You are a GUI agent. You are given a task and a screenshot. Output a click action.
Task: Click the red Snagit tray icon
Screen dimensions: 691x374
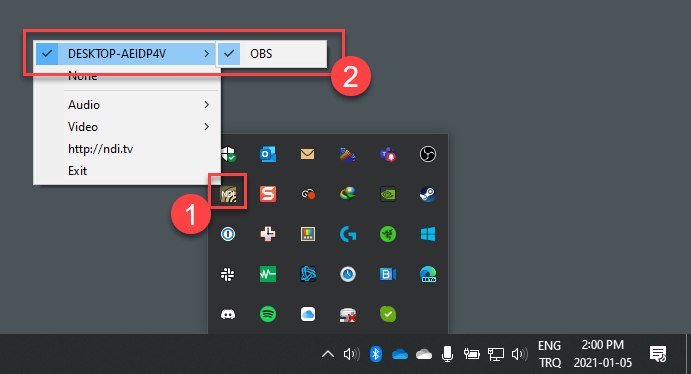268,194
